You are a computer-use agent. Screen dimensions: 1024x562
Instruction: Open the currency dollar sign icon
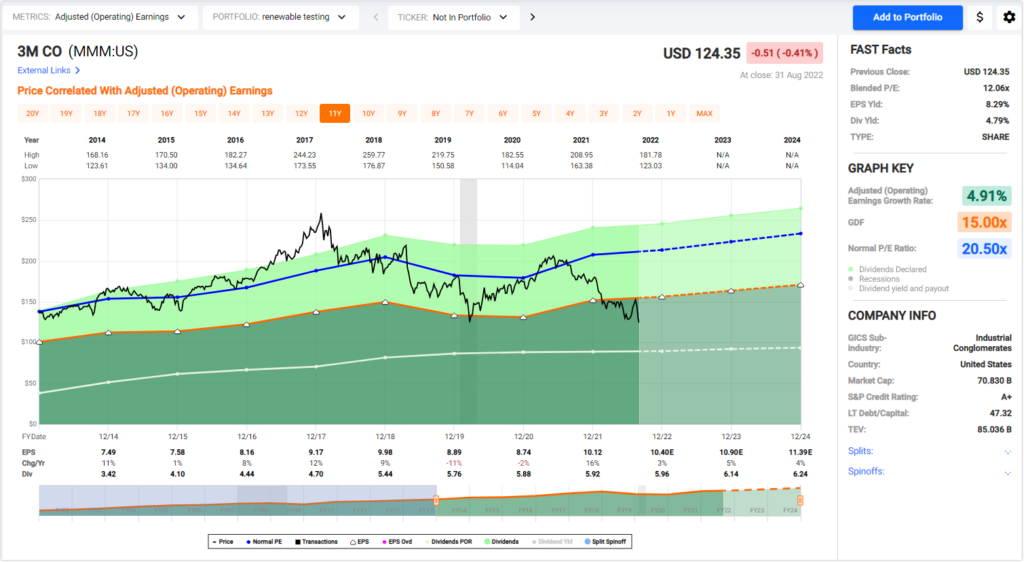pyautogui.click(x=980, y=18)
